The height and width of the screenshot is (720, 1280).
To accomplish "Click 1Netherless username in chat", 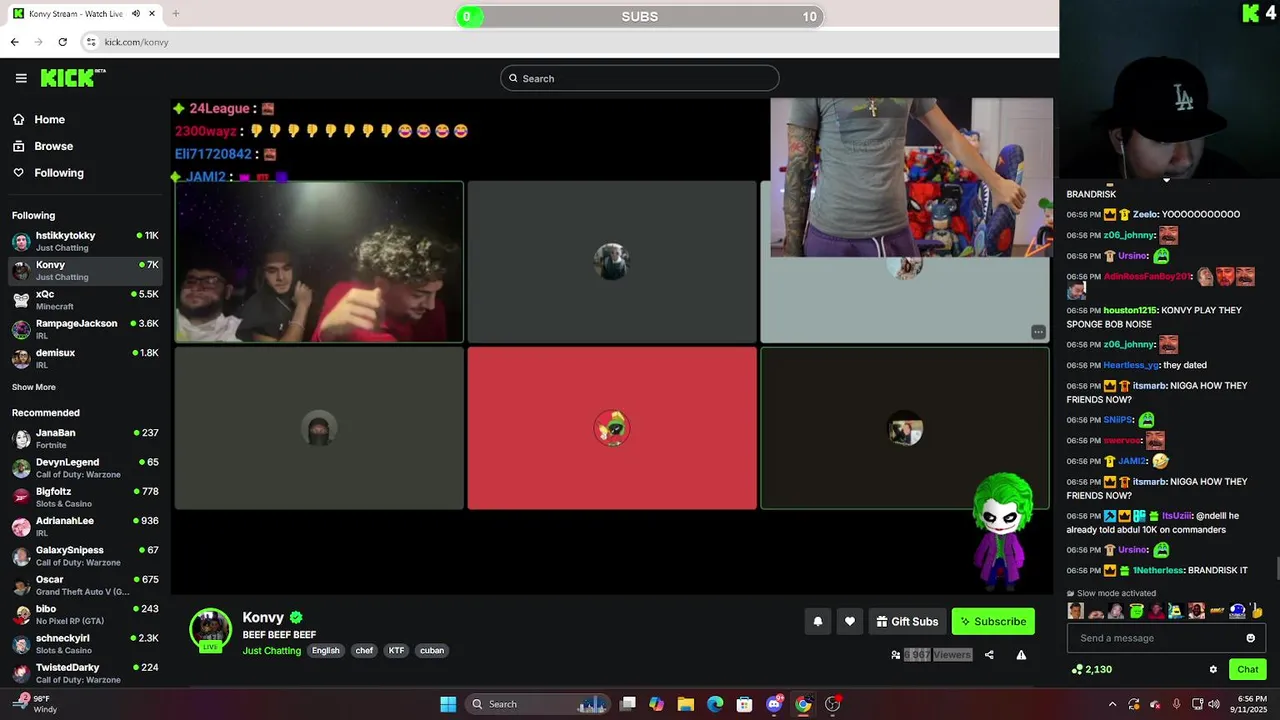I will pyautogui.click(x=1158, y=570).
